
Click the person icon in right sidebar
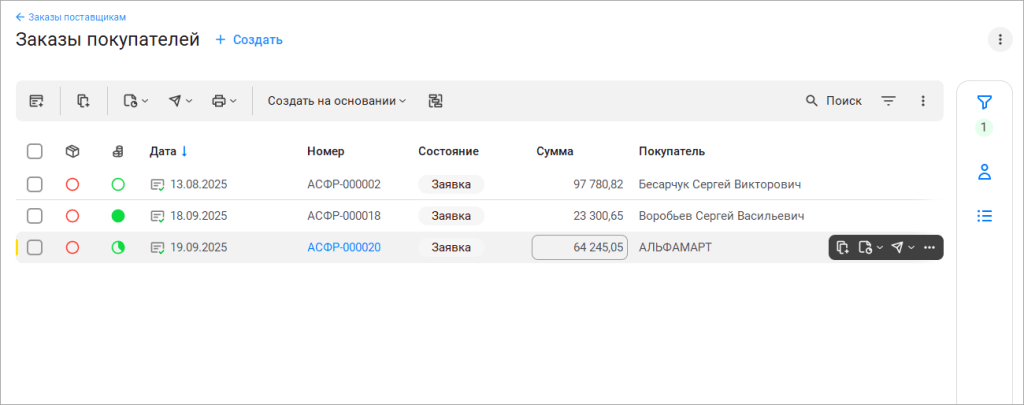984,172
